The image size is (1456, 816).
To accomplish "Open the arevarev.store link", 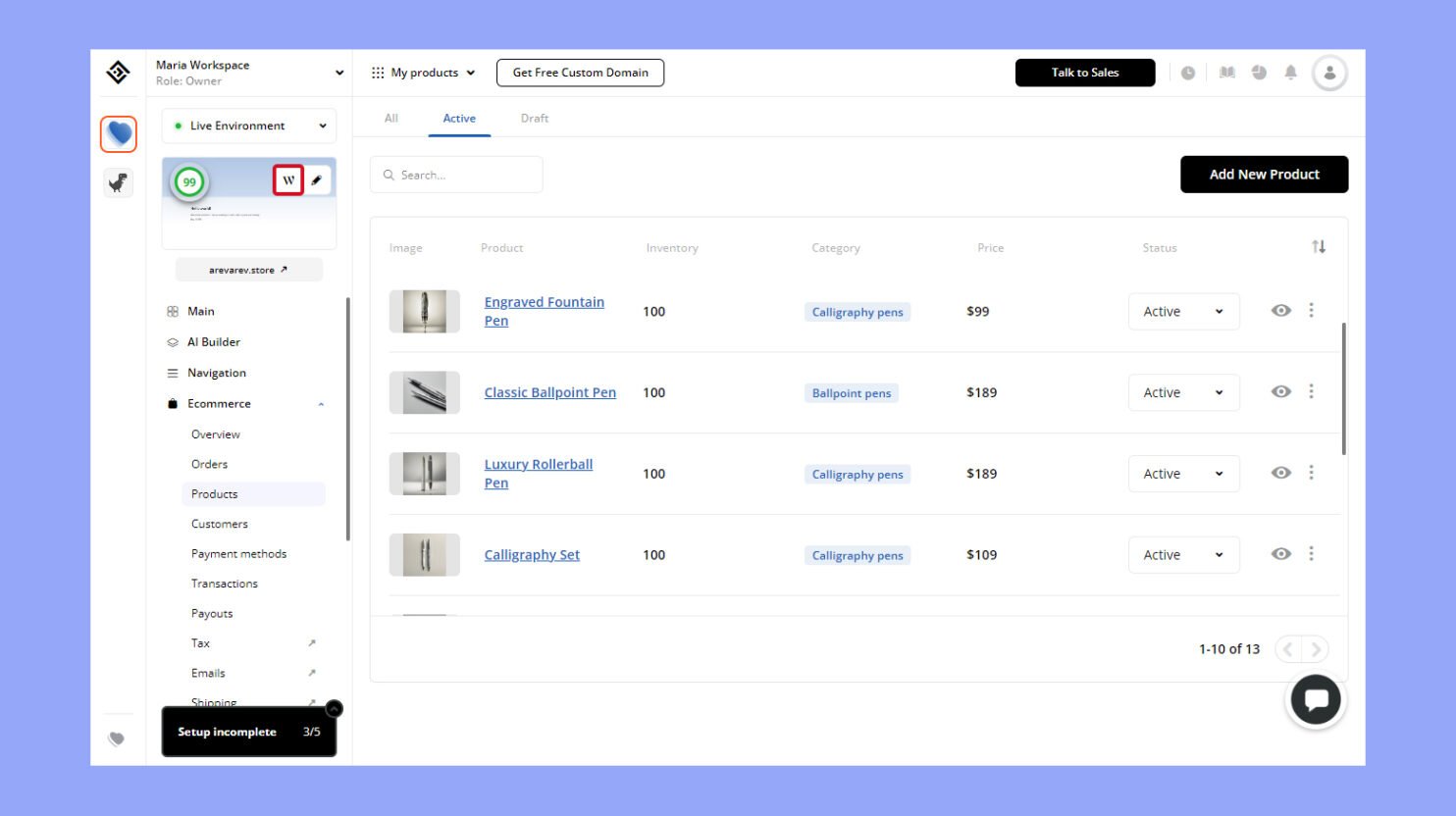I will pyautogui.click(x=248, y=269).
